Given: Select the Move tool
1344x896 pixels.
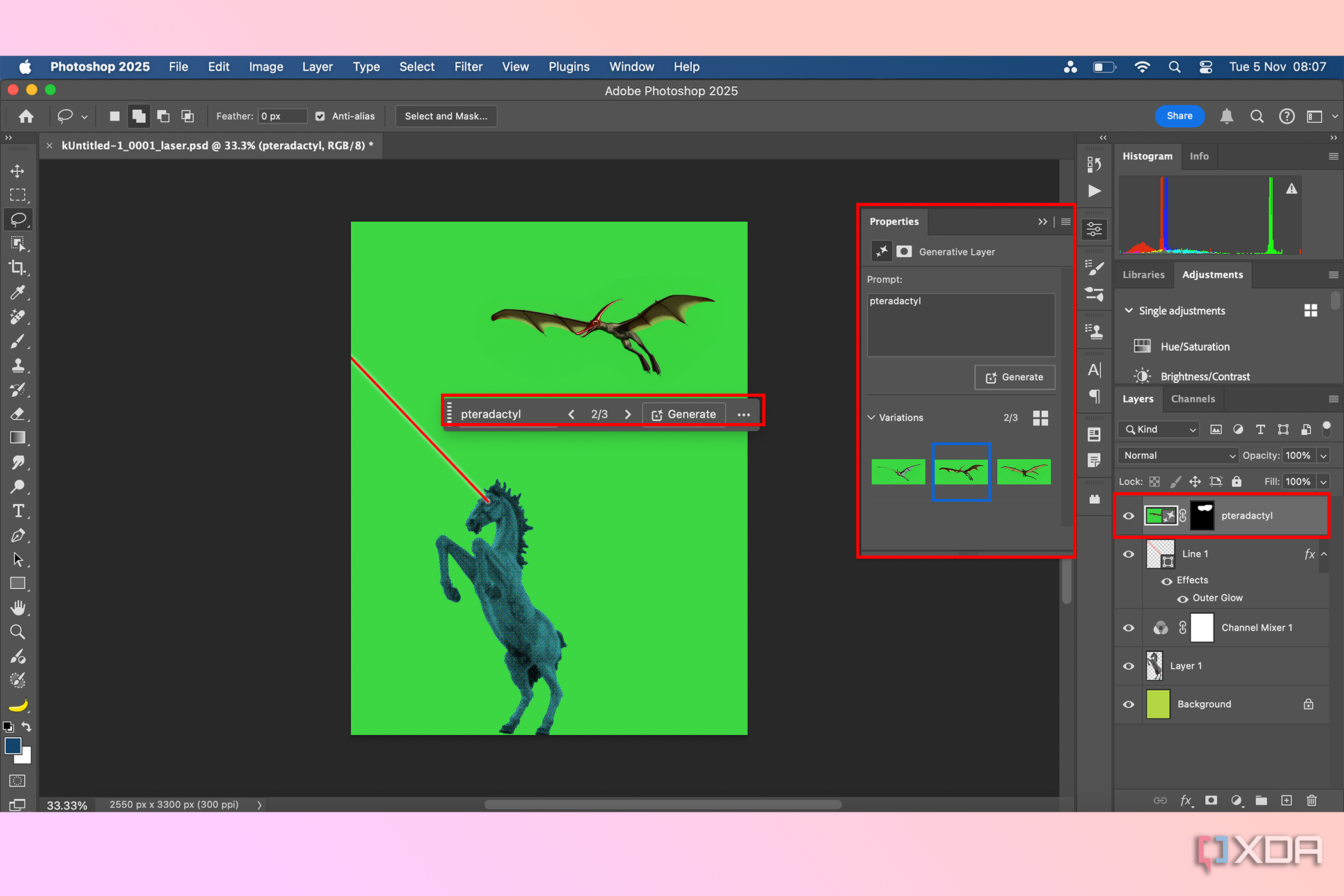Looking at the screenshot, I should point(18,171).
